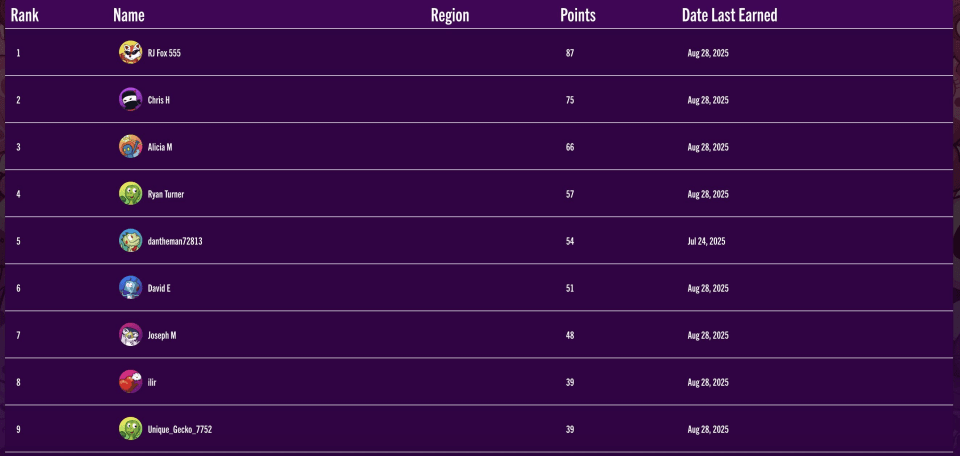Sort by Date Last Earned header
This screenshot has width=960, height=456.
pos(729,15)
